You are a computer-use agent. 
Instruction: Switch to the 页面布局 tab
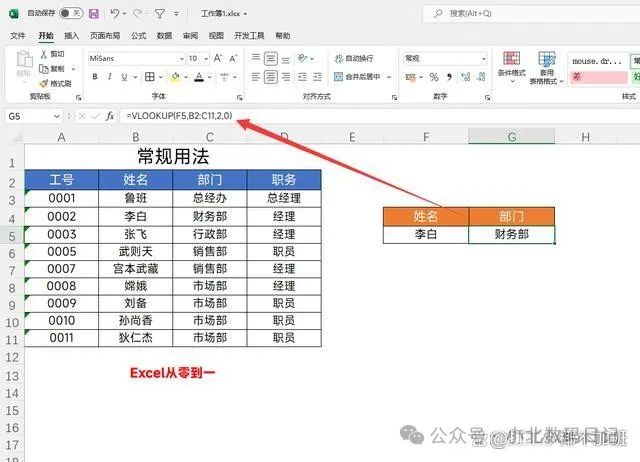point(105,36)
